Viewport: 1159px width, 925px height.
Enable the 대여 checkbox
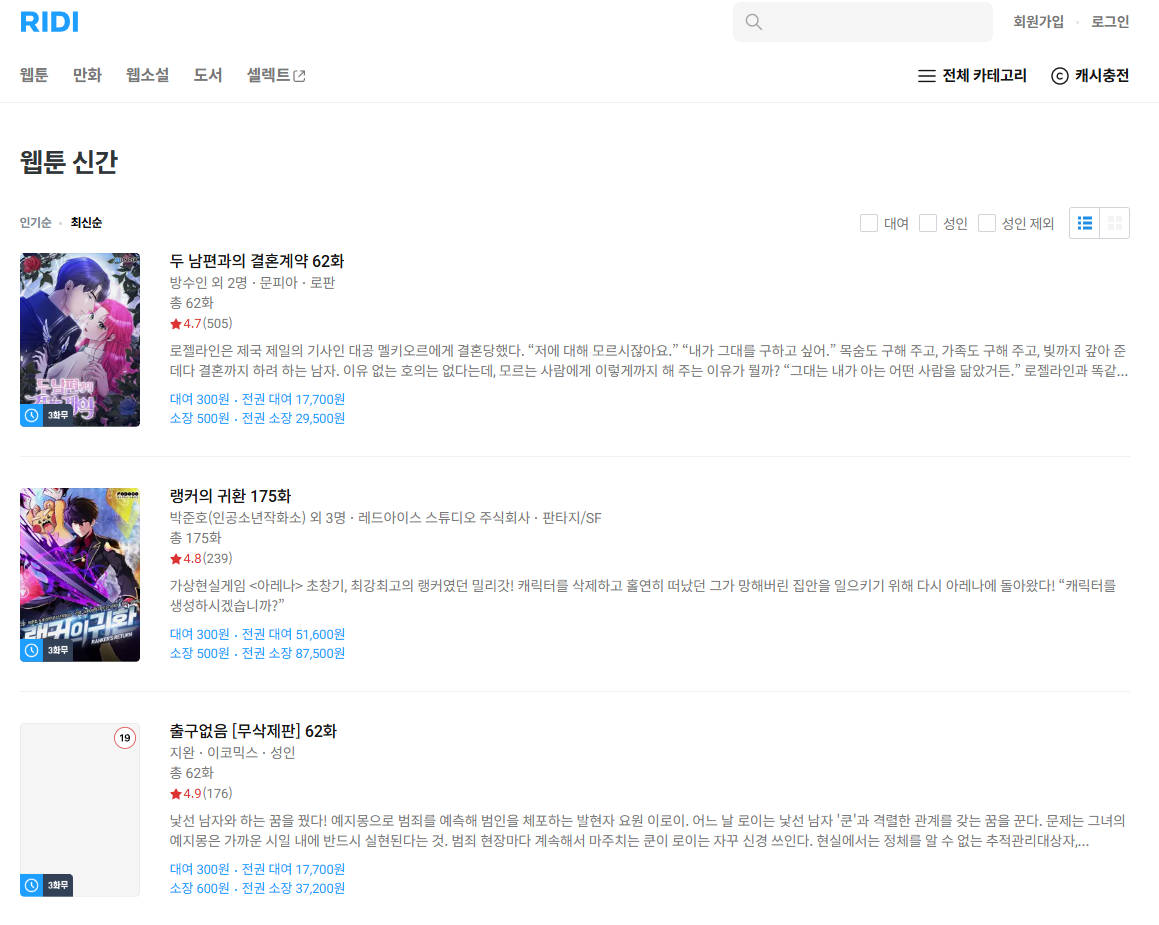pyautogui.click(x=868, y=222)
